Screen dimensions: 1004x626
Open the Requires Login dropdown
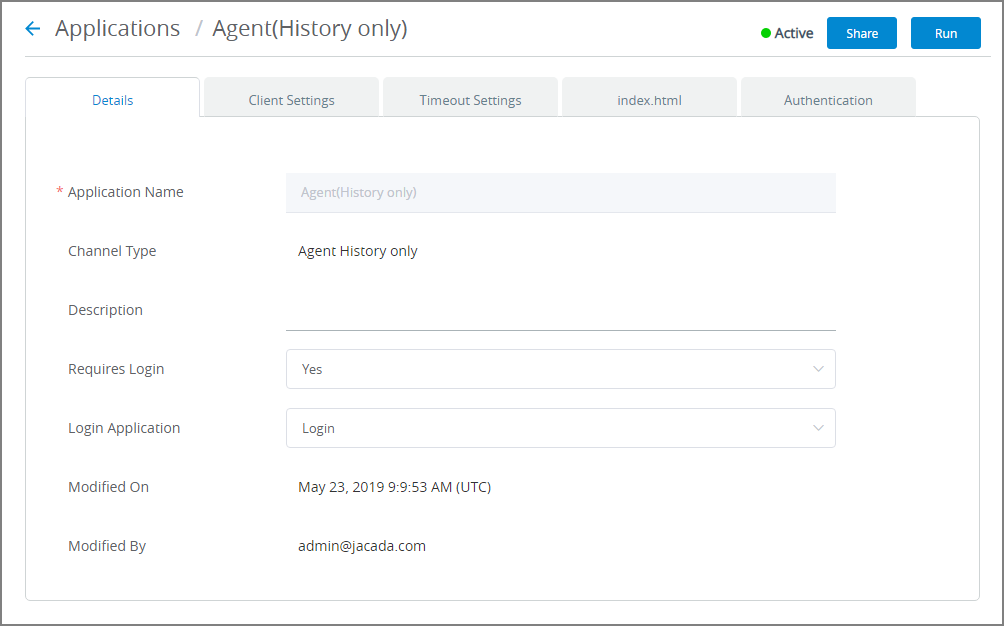coord(560,369)
